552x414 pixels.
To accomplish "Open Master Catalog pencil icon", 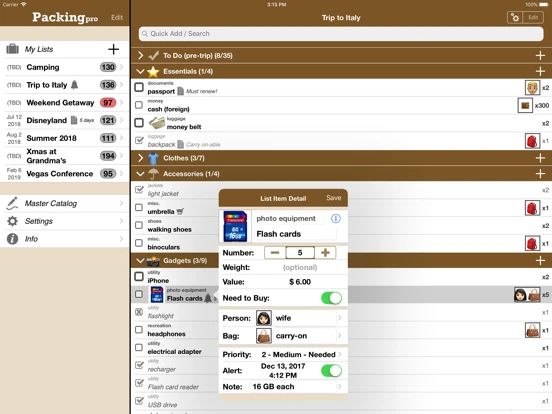I will [x=12, y=203].
